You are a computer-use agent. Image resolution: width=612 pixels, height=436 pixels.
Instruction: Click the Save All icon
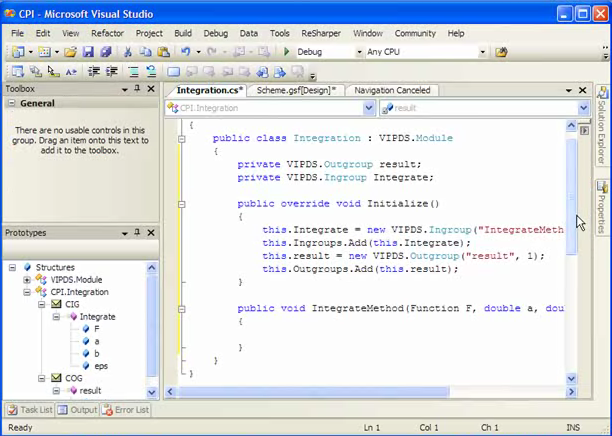coord(104,52)
